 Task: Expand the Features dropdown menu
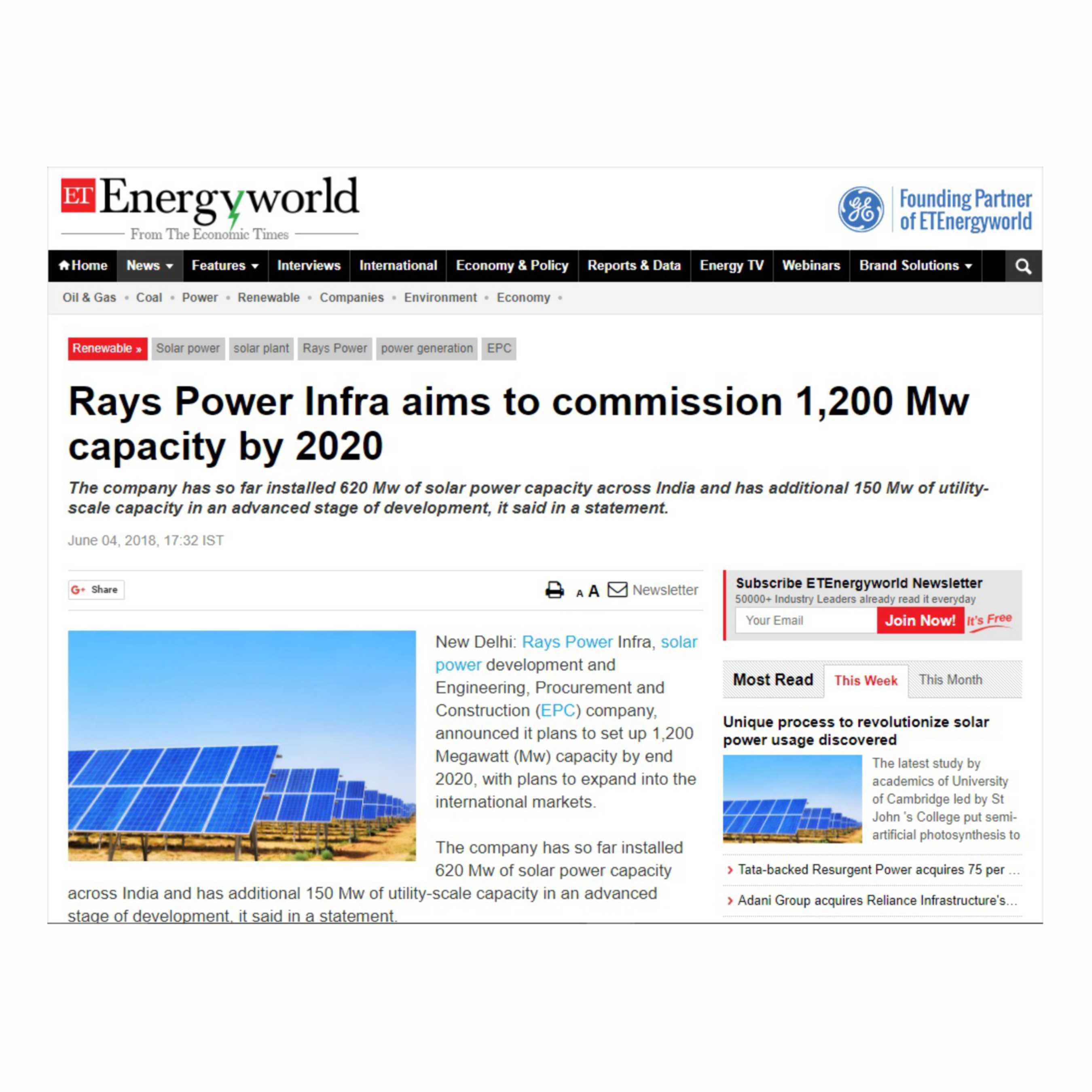pos(224,266)
